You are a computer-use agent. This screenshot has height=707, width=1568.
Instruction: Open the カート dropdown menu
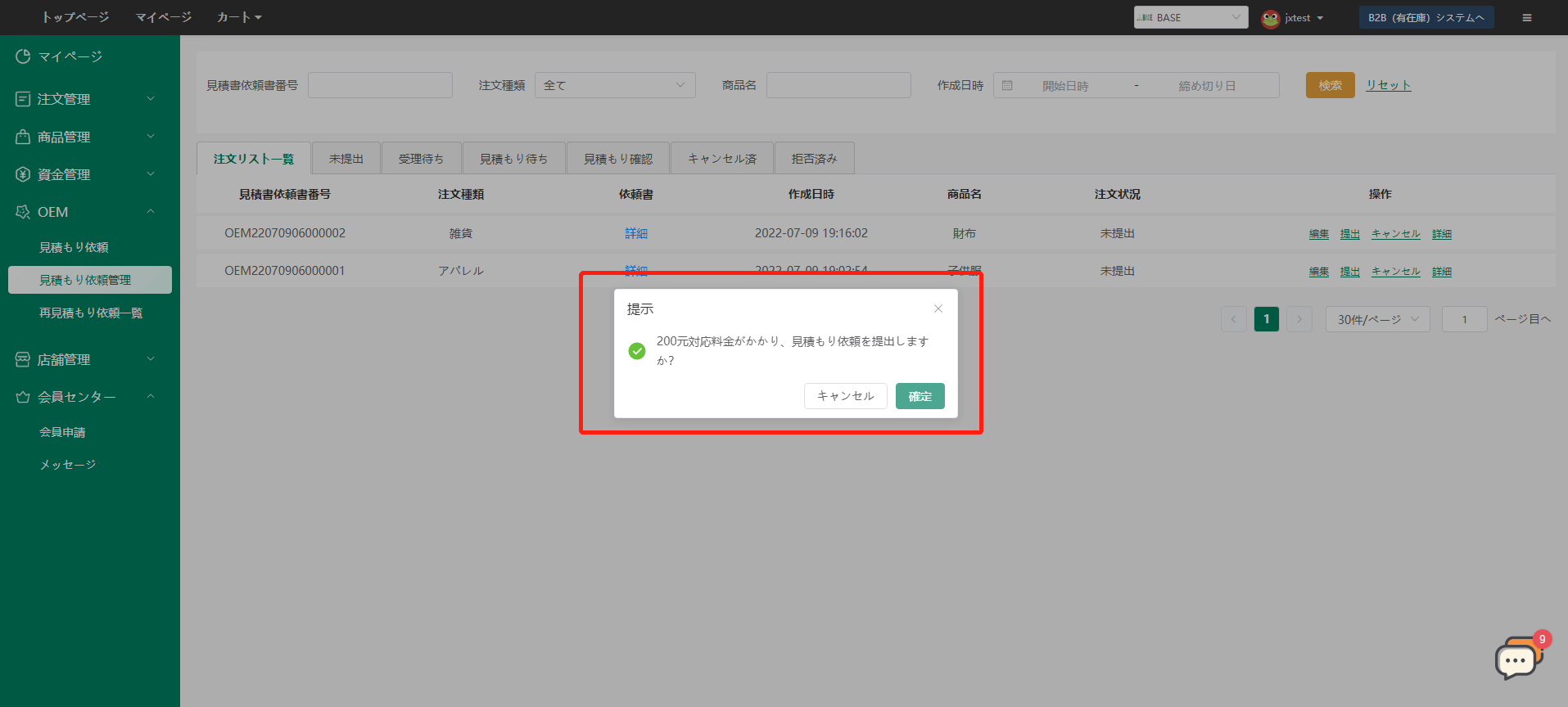tap(239, 17)
